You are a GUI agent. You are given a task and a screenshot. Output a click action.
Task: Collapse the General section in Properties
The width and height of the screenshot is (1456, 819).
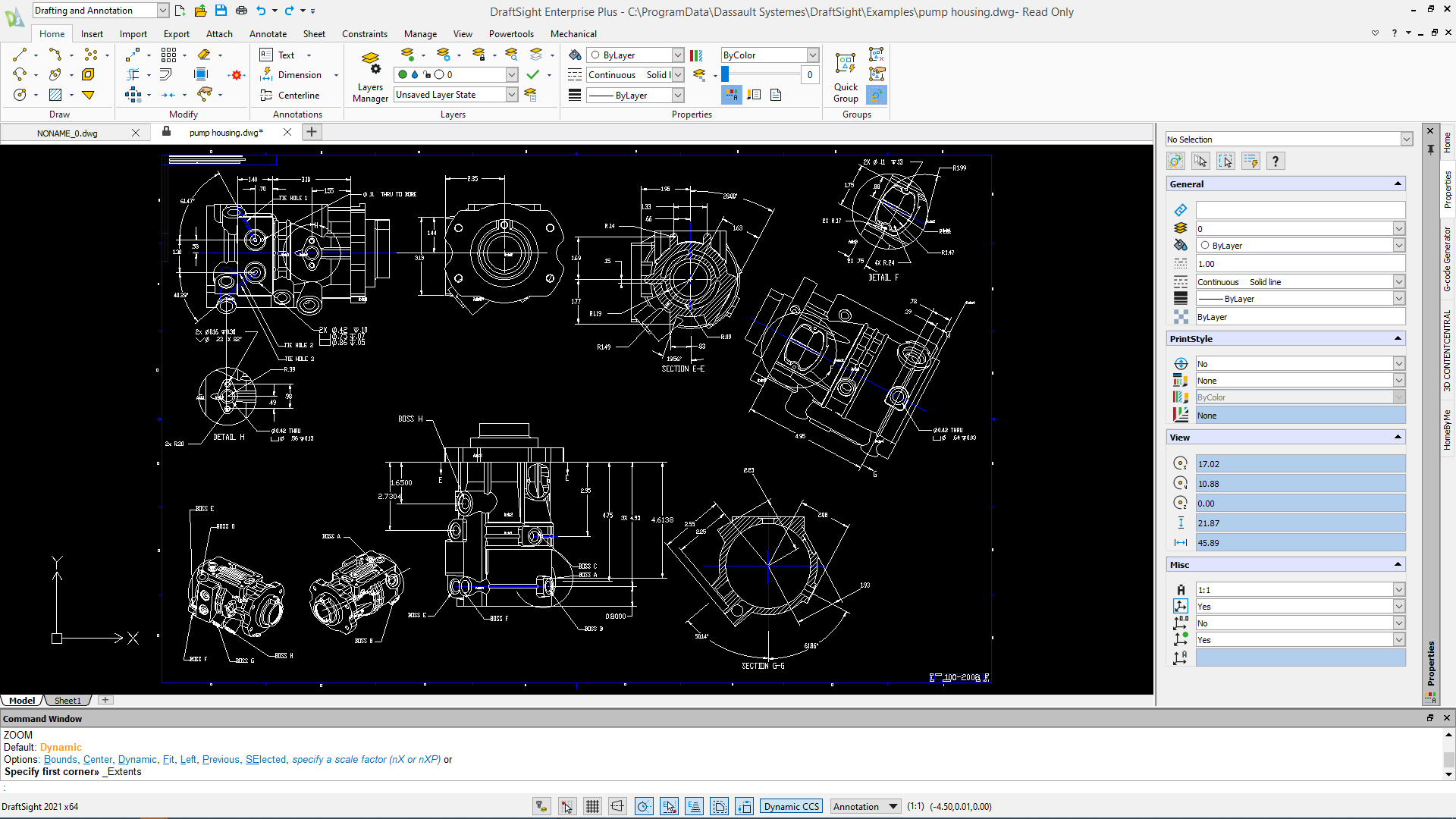(1398, 184)
